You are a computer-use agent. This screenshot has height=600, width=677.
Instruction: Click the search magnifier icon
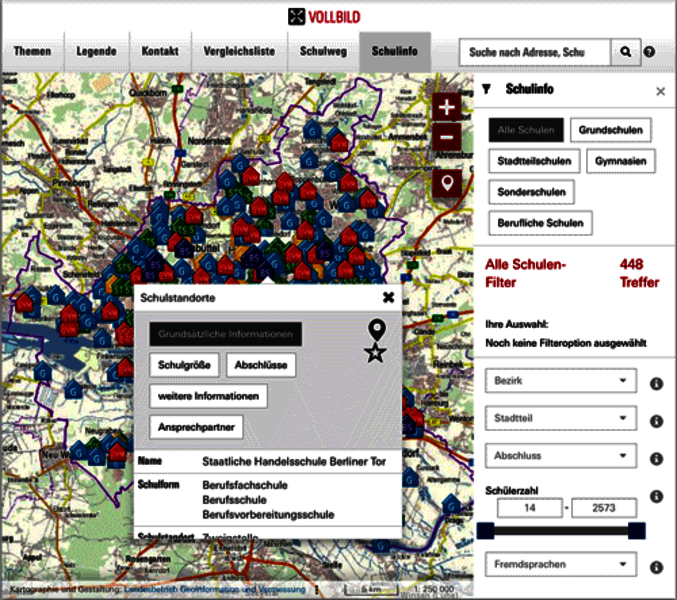pos(626,52)
